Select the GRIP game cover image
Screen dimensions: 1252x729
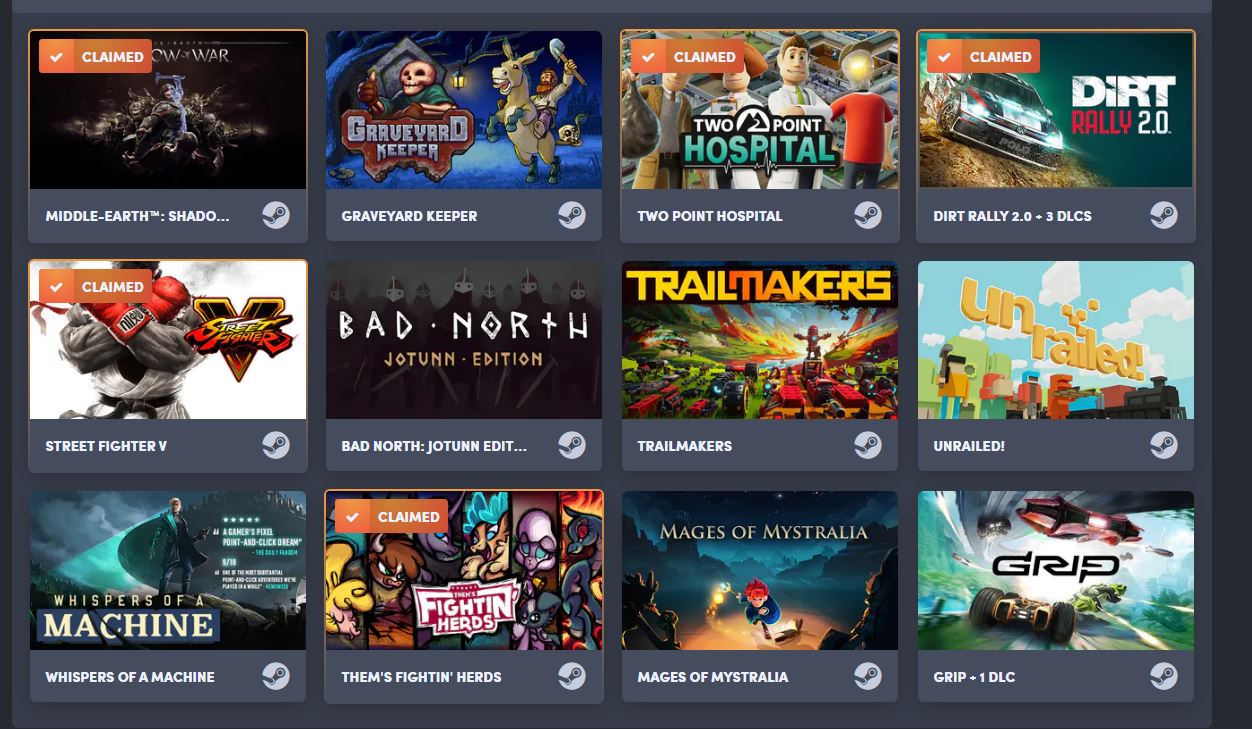(x=1056, y=571)
